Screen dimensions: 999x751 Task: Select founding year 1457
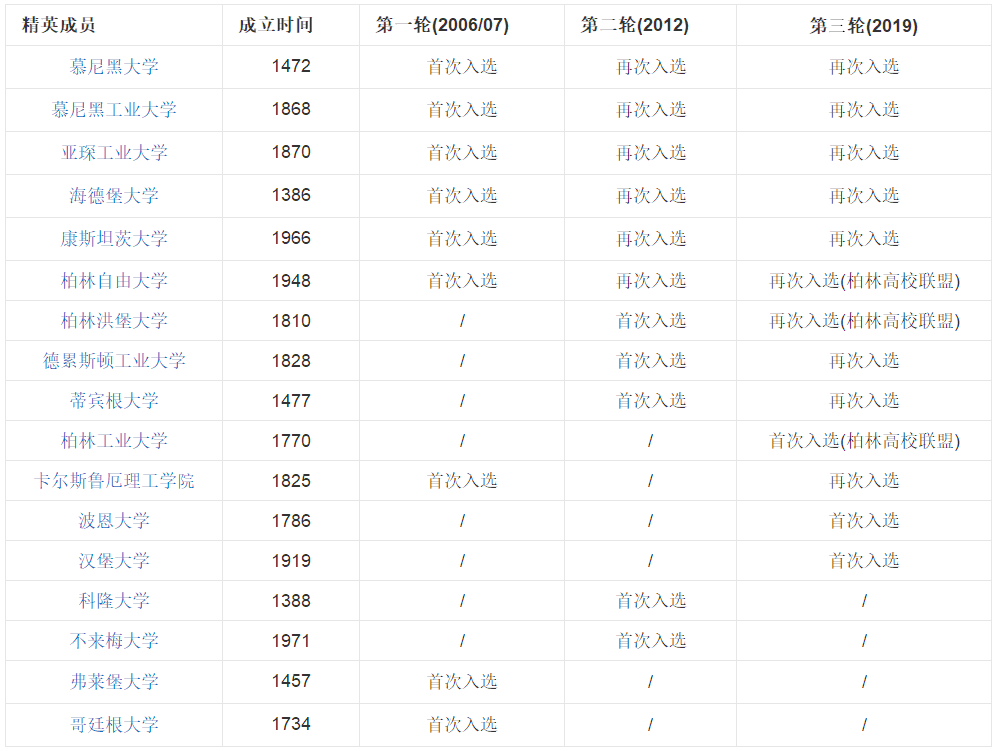coord(291,681)
